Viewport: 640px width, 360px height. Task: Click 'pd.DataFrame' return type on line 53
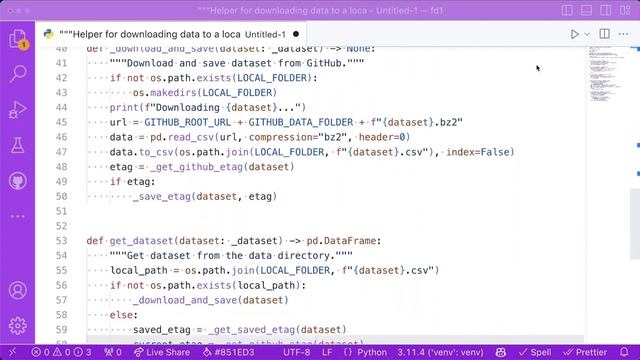pyautogui.click(x=341, y=241)
